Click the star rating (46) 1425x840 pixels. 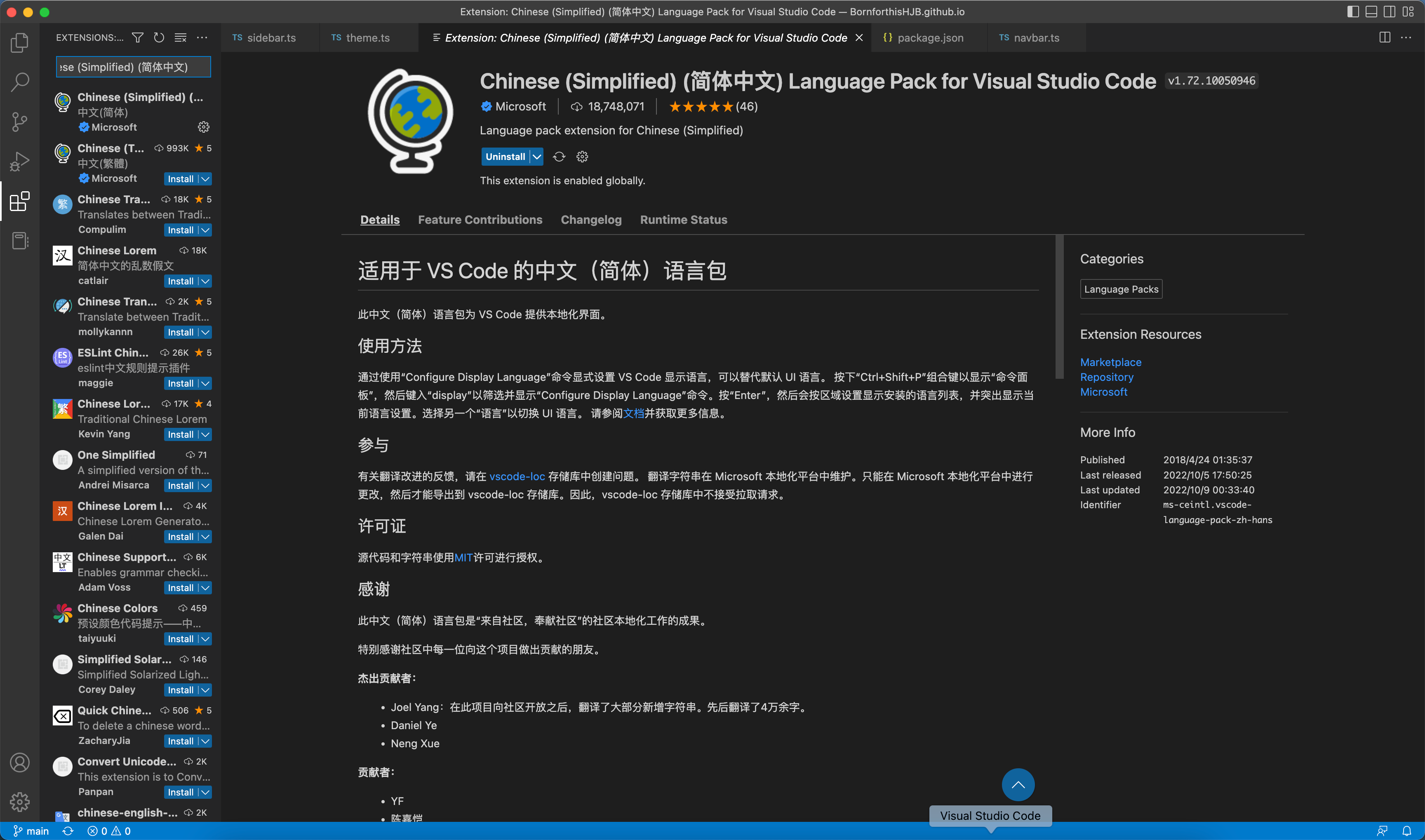coord(713,106)
